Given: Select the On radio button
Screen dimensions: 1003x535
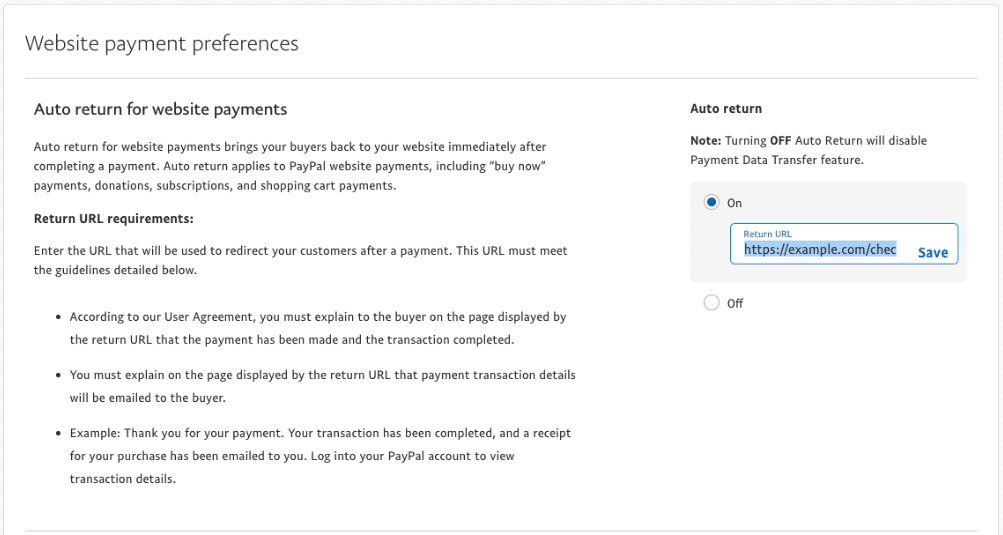Looking at the screenshot, I should click(x=712, y=203).
